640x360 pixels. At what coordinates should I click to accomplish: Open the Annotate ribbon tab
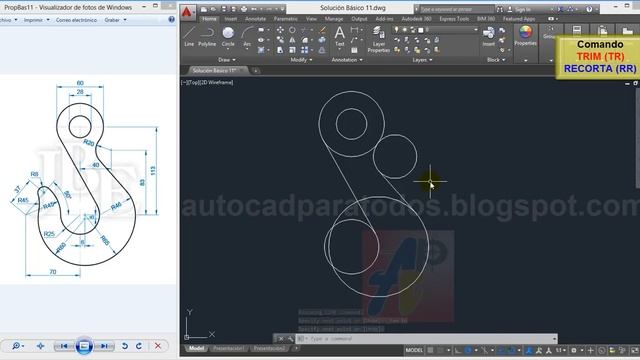point(256,19)
